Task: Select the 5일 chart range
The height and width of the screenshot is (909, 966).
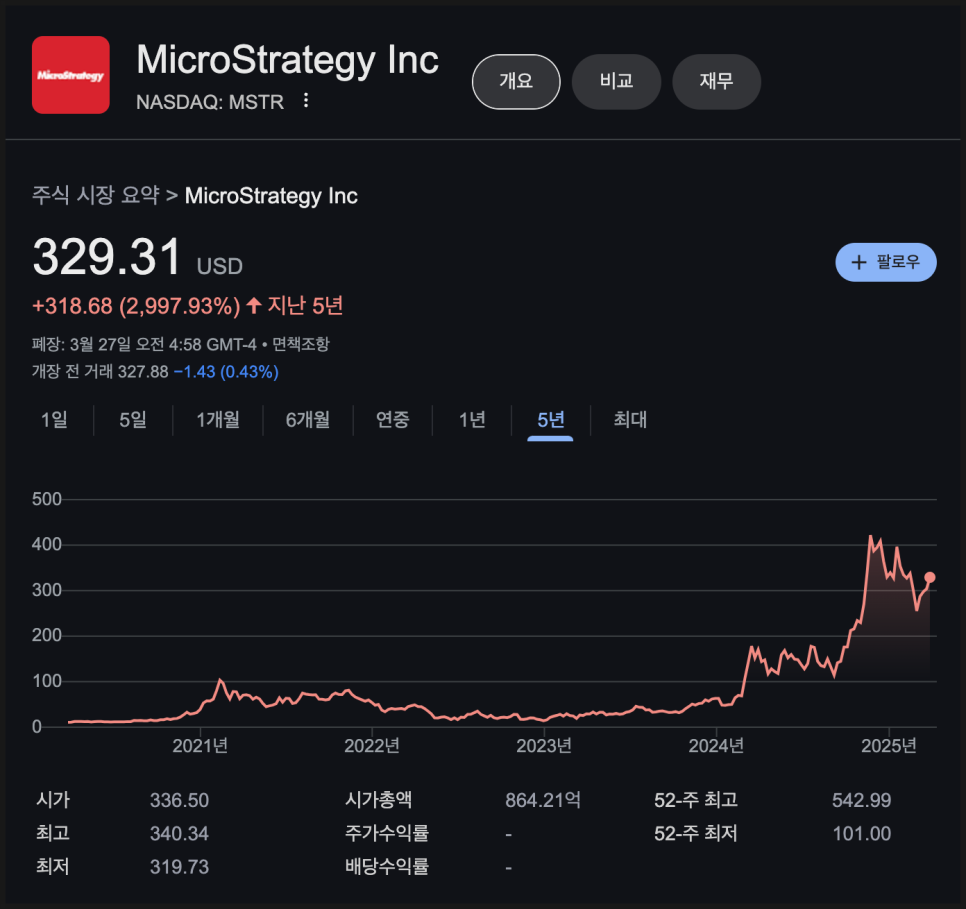Action: pyautogui.click(x=133, y=420)
